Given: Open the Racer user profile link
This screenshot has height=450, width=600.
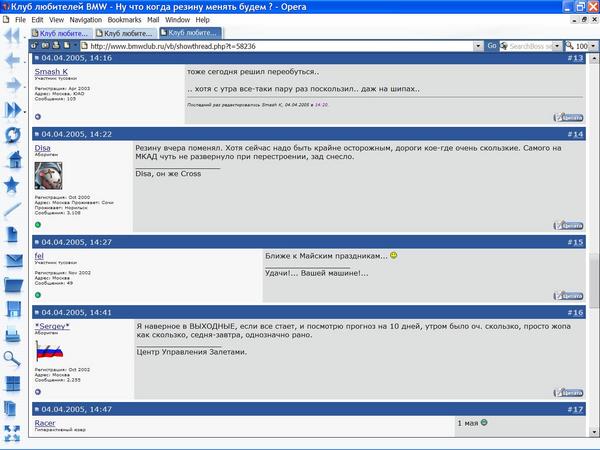Looking at the screenshot, I should [x=45, y=423].
